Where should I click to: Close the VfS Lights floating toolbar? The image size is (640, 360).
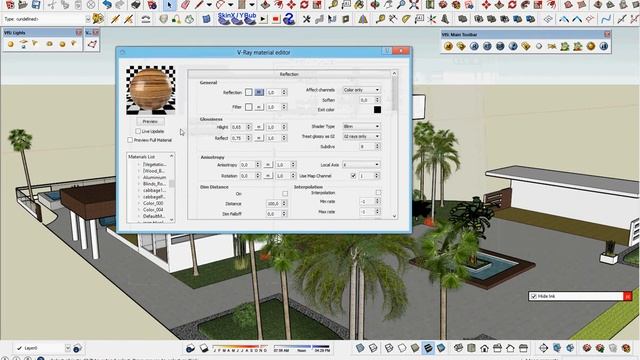pyautogui.click(x=78, y=32)
